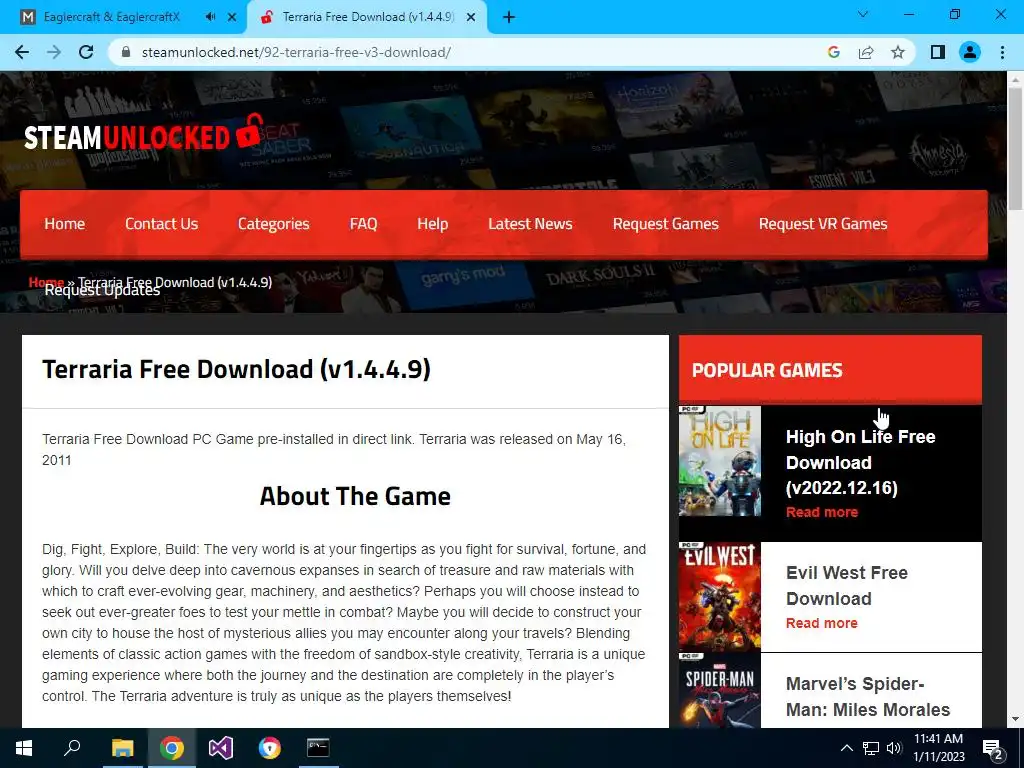Click the Terraria Free Download (v1.4.4.9) heading
This screenshot has width=1024, height=768.
[236, 369]
